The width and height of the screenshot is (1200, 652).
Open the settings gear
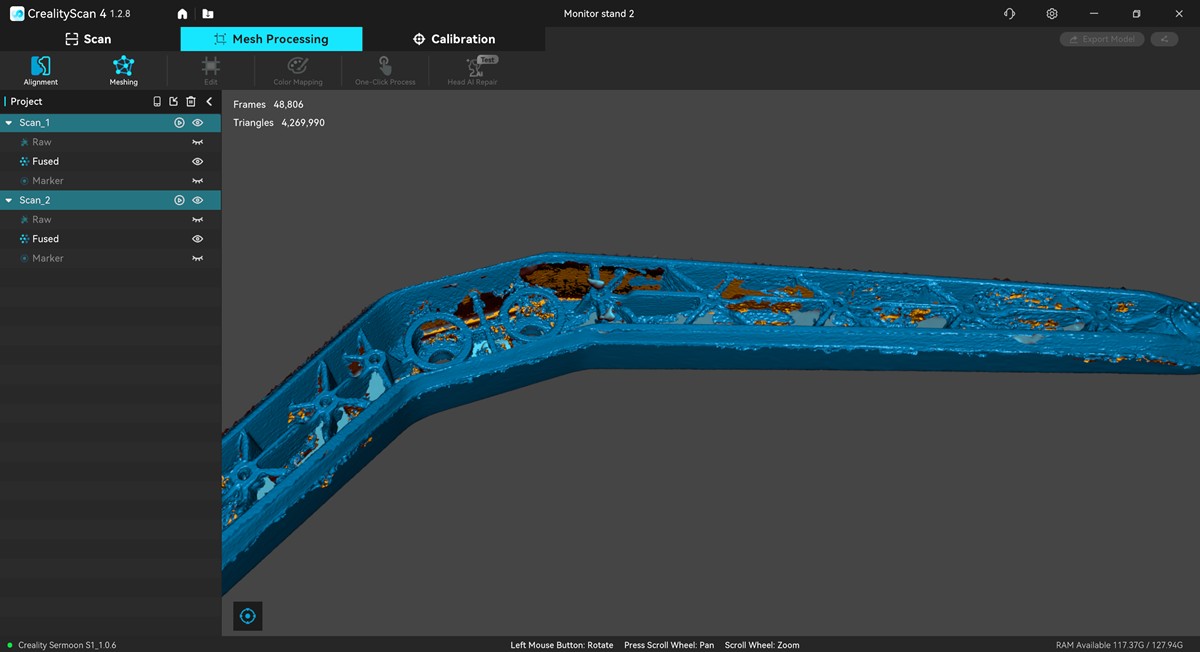(1052, 14)
